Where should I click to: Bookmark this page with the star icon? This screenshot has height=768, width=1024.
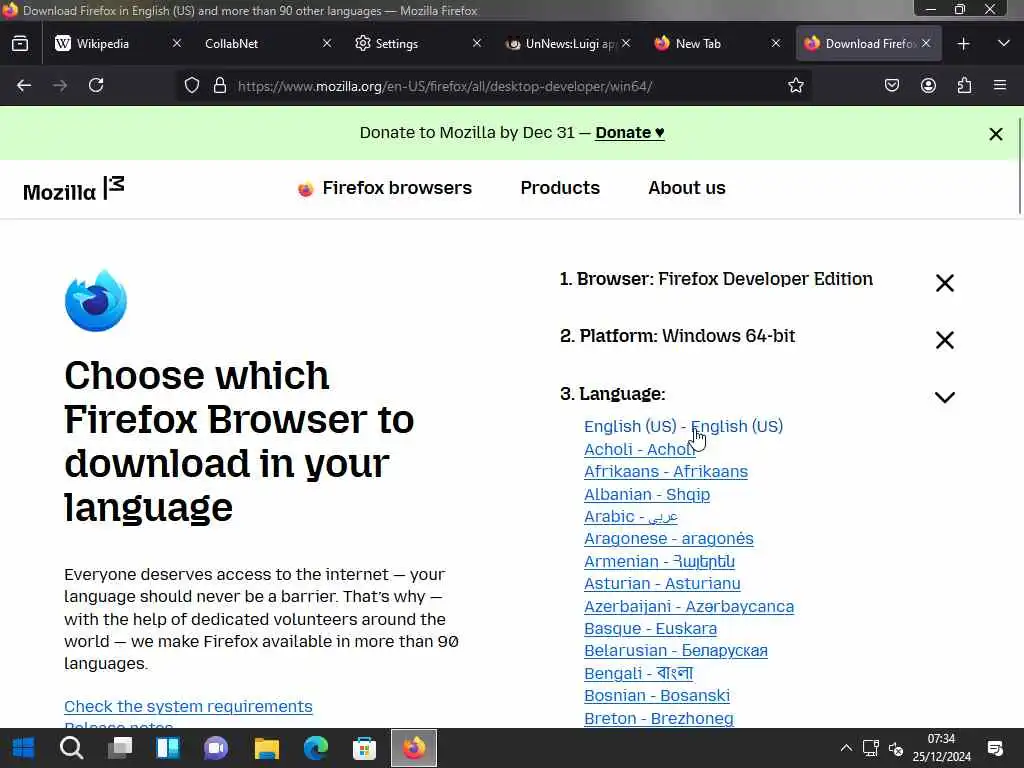coord(795,86)
